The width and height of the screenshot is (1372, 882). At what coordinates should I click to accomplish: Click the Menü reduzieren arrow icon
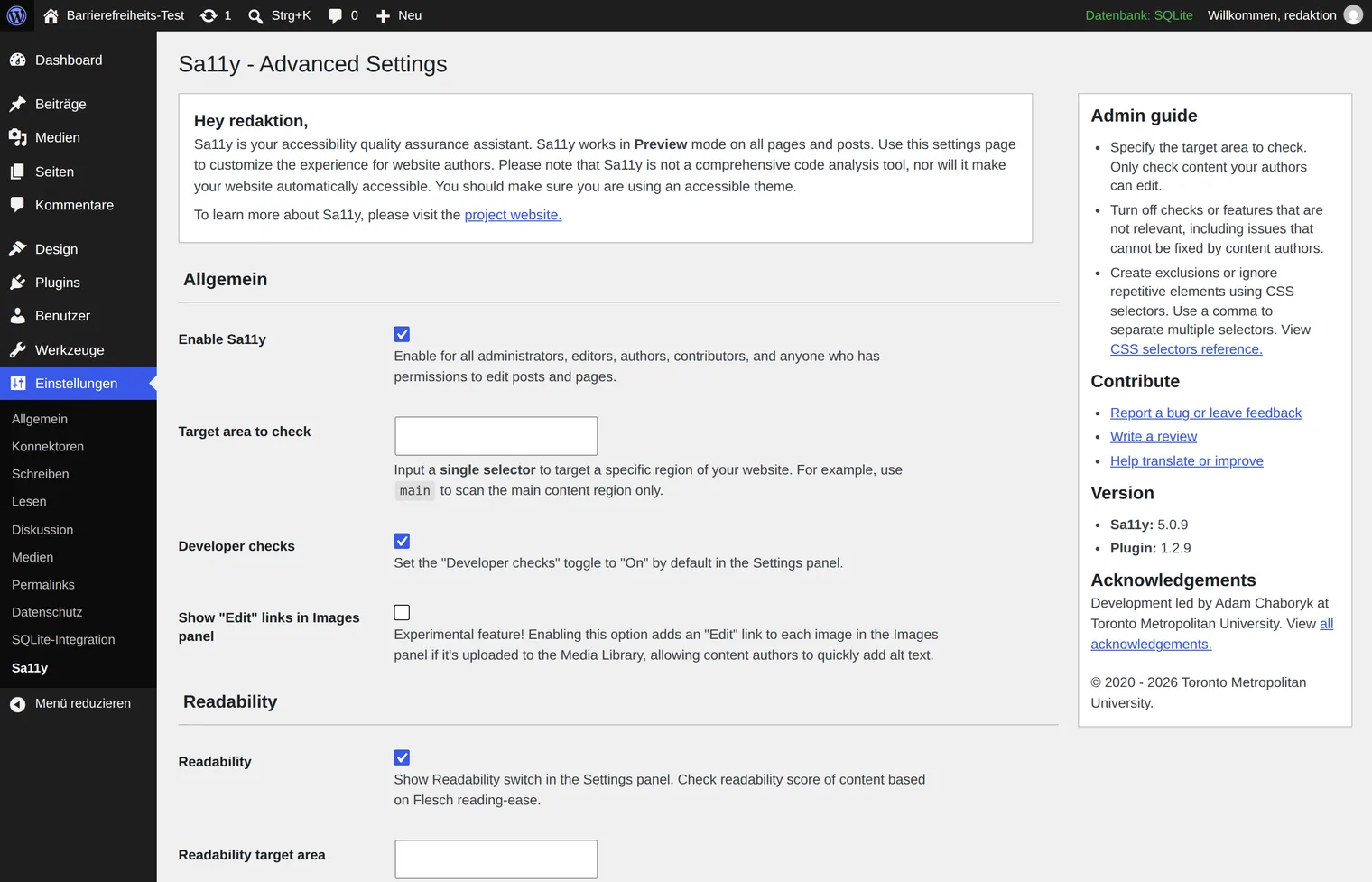pos(17,704)
